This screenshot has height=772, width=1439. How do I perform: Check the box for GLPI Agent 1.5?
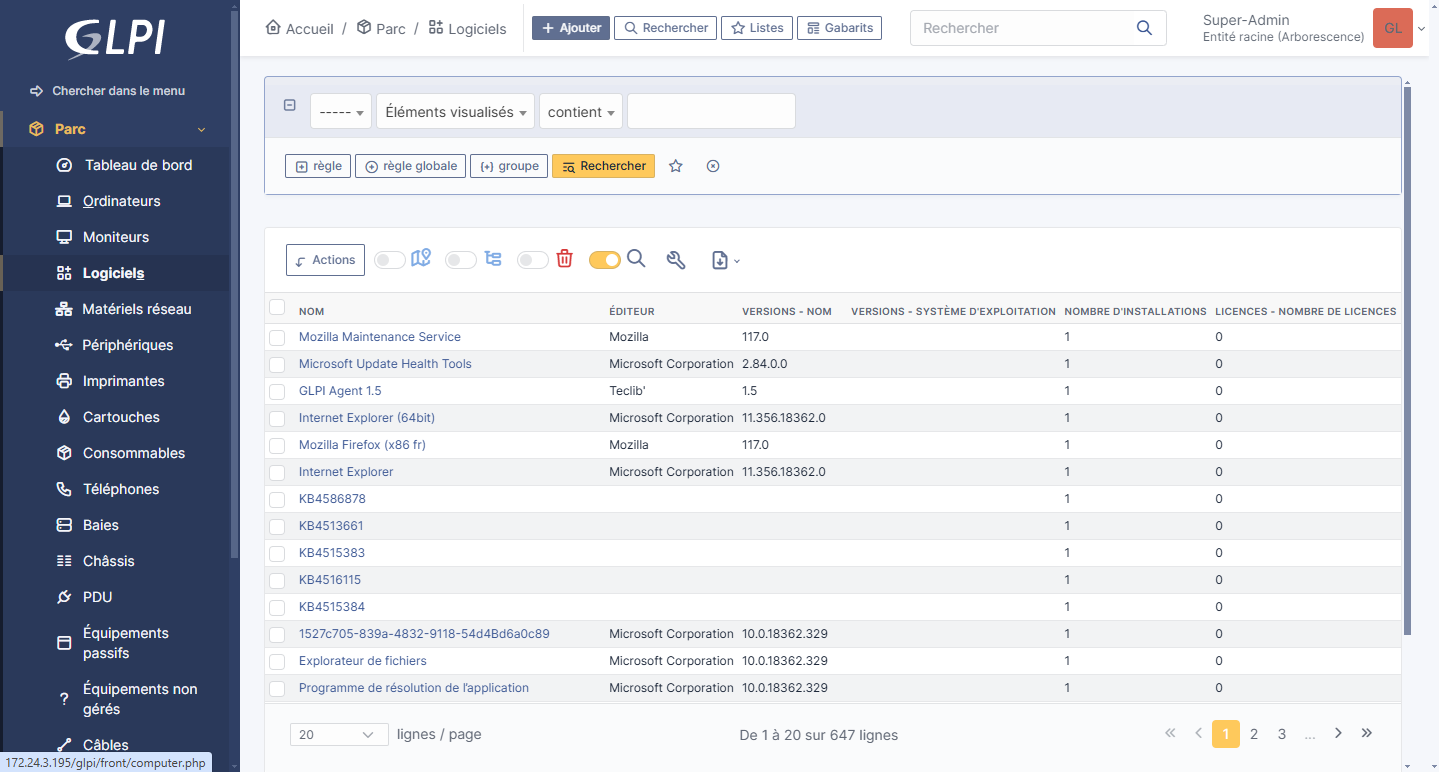point(277,391)
